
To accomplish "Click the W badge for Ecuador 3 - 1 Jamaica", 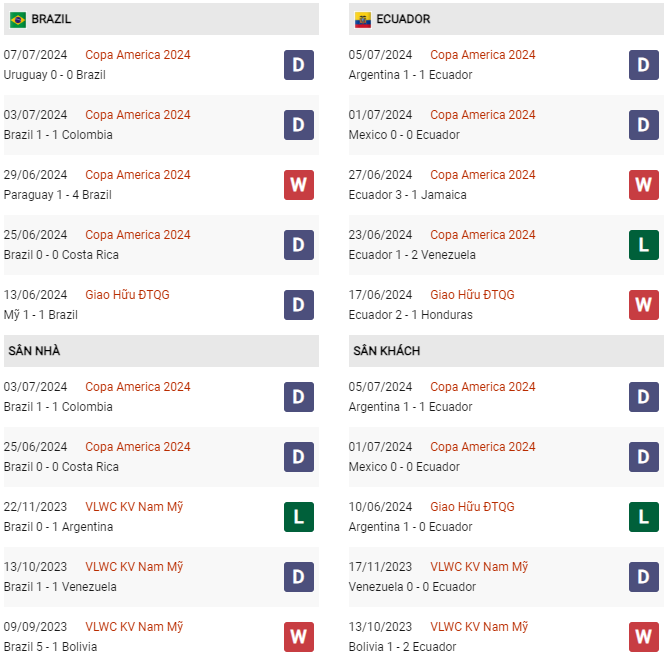I will [x=643, y=185].
